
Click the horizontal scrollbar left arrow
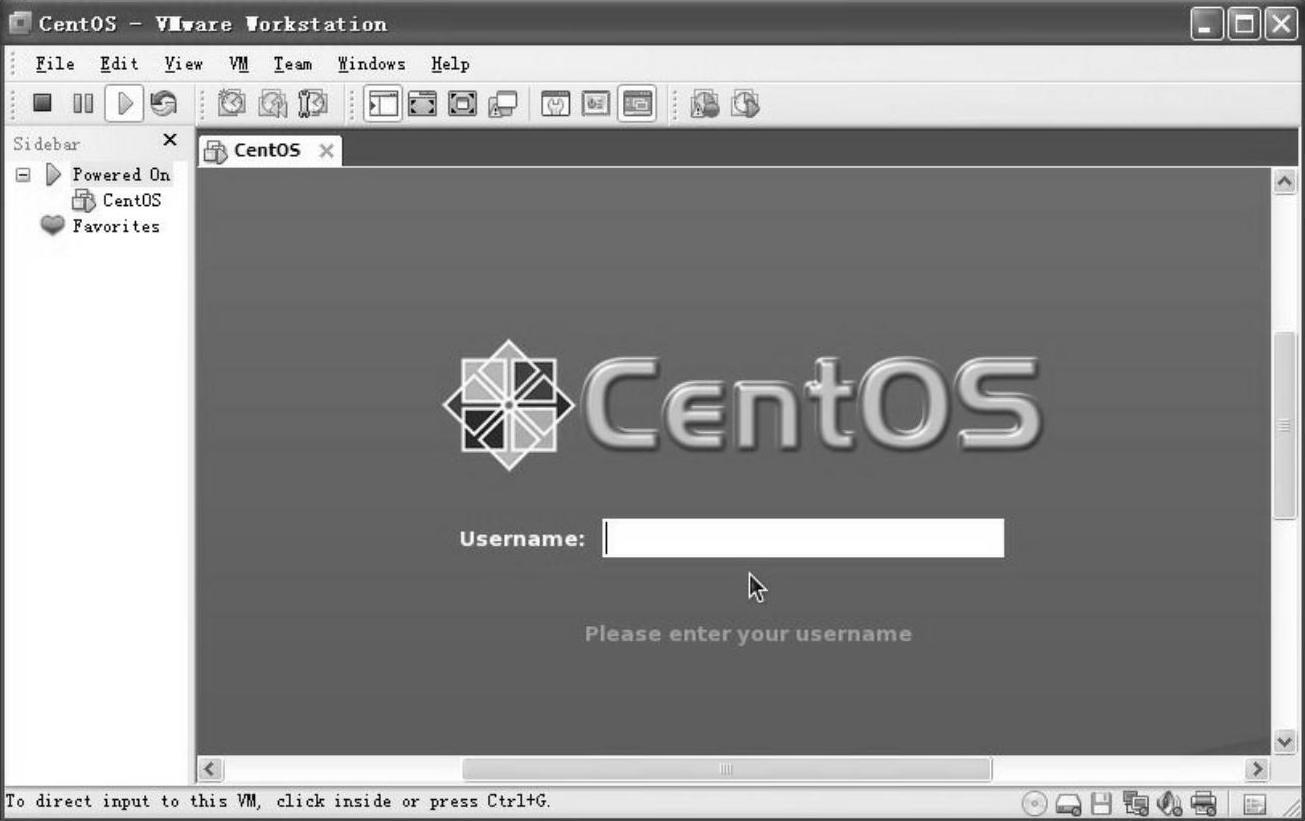(x=210, y=769)
